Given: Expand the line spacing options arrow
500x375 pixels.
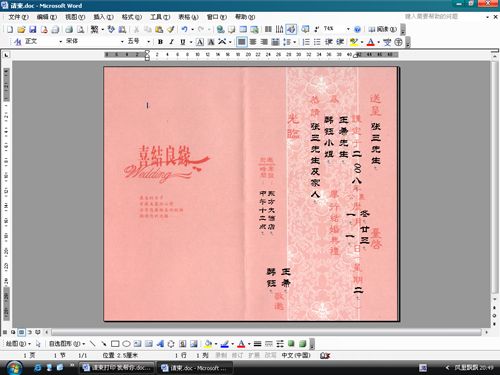Looking at the screenshot, I should tap(295, 42).
